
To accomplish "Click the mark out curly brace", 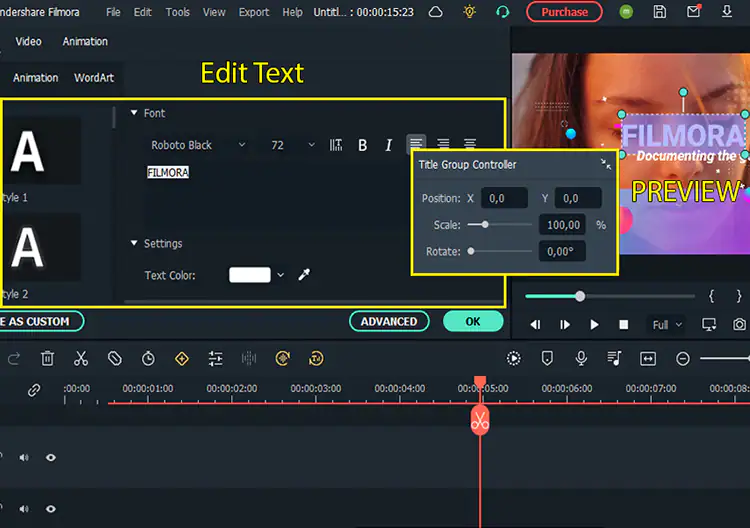I will pyautogui.click(x=739, y=296).
